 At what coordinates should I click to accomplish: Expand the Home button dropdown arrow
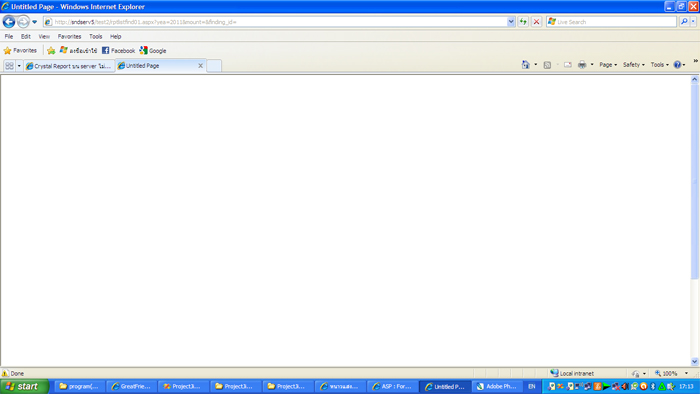pos(536,65)
